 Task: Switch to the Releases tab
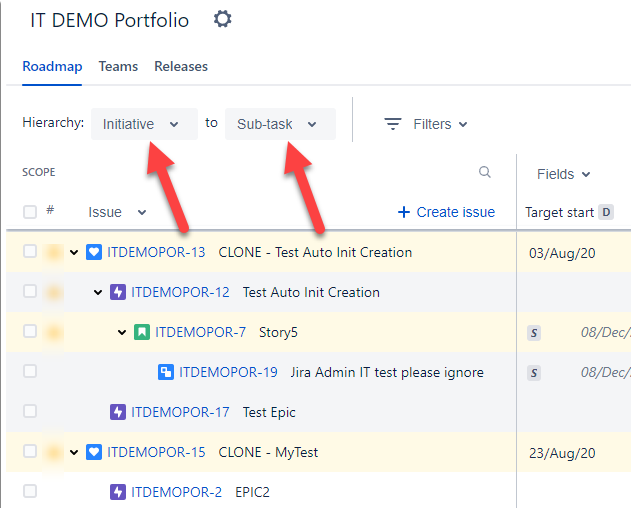181,66
